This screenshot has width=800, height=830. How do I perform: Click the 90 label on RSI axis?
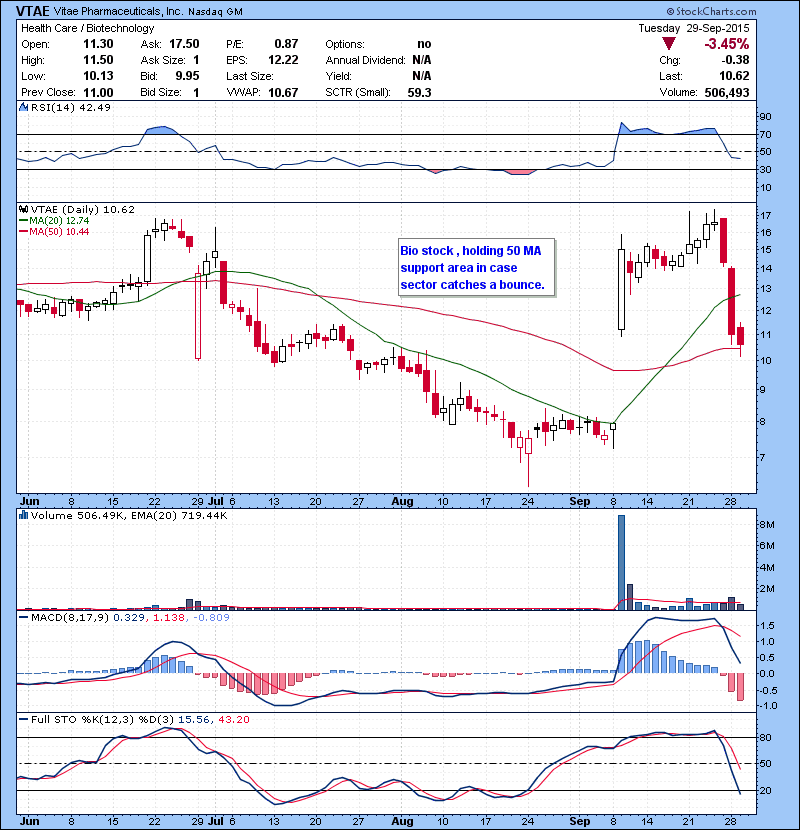point(765,117)
